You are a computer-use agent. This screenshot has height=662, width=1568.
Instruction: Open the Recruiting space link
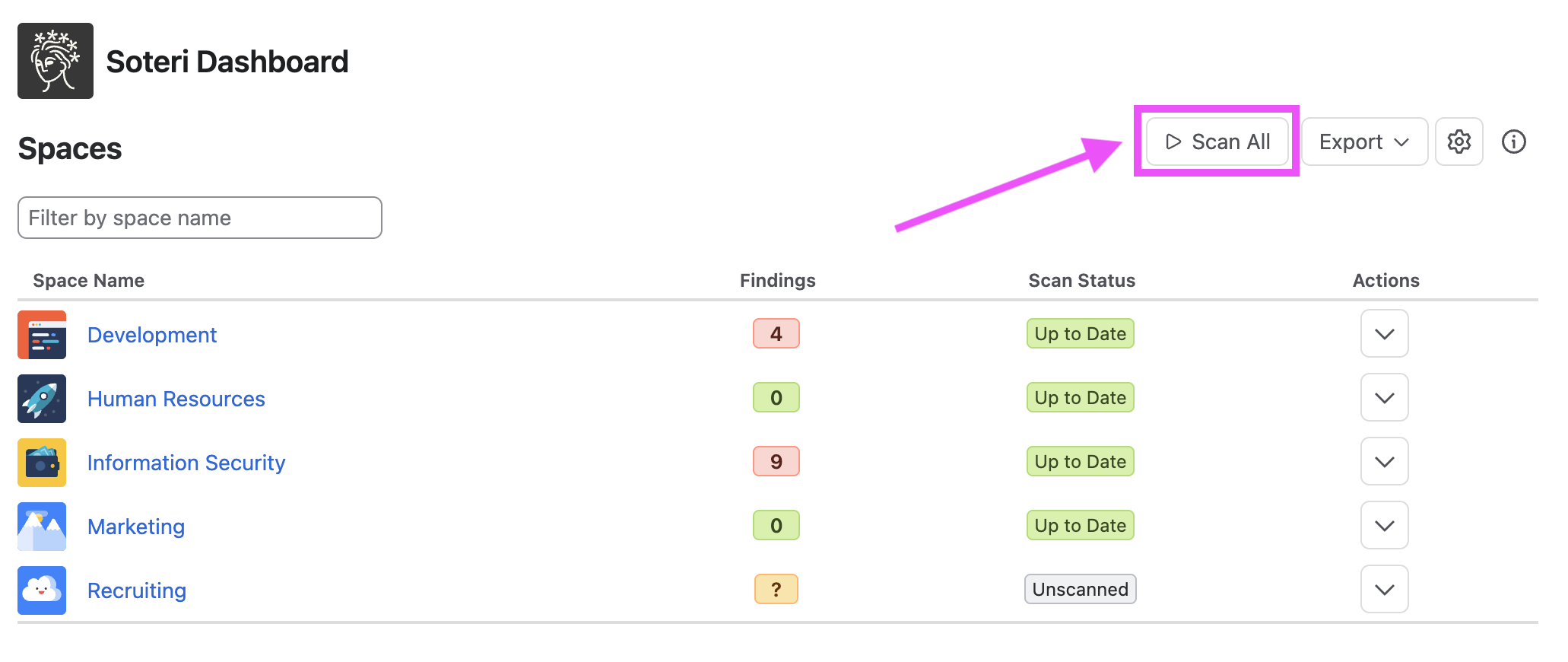[137, 590]
